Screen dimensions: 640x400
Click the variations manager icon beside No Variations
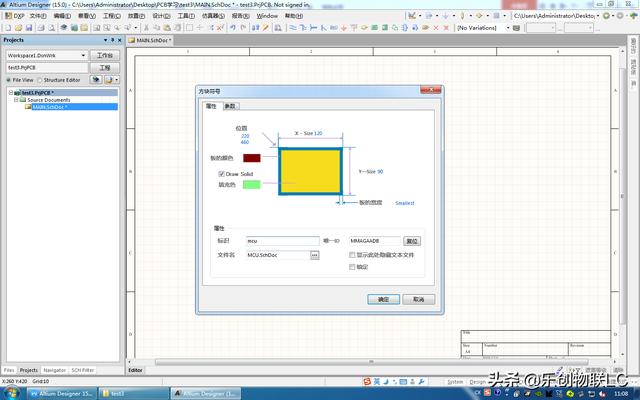click(517, 28)
